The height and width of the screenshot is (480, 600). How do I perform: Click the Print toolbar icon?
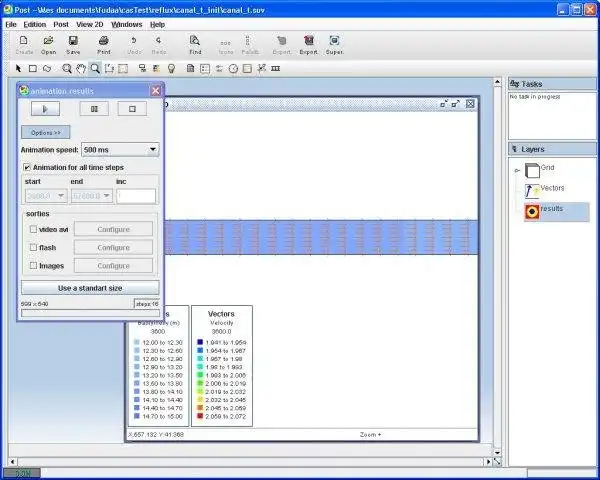(104, 41)
